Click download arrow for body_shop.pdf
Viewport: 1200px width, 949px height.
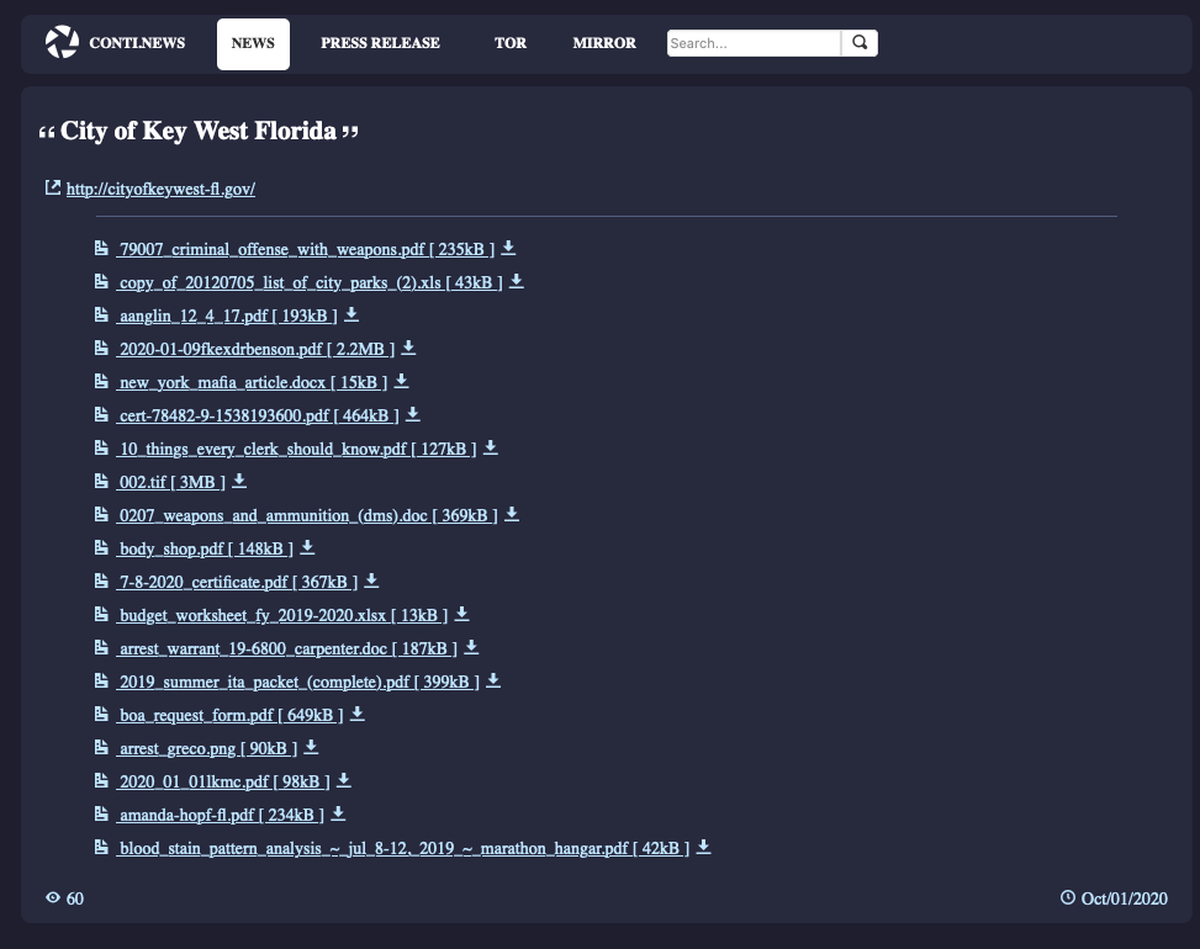[x=307, y=546]
